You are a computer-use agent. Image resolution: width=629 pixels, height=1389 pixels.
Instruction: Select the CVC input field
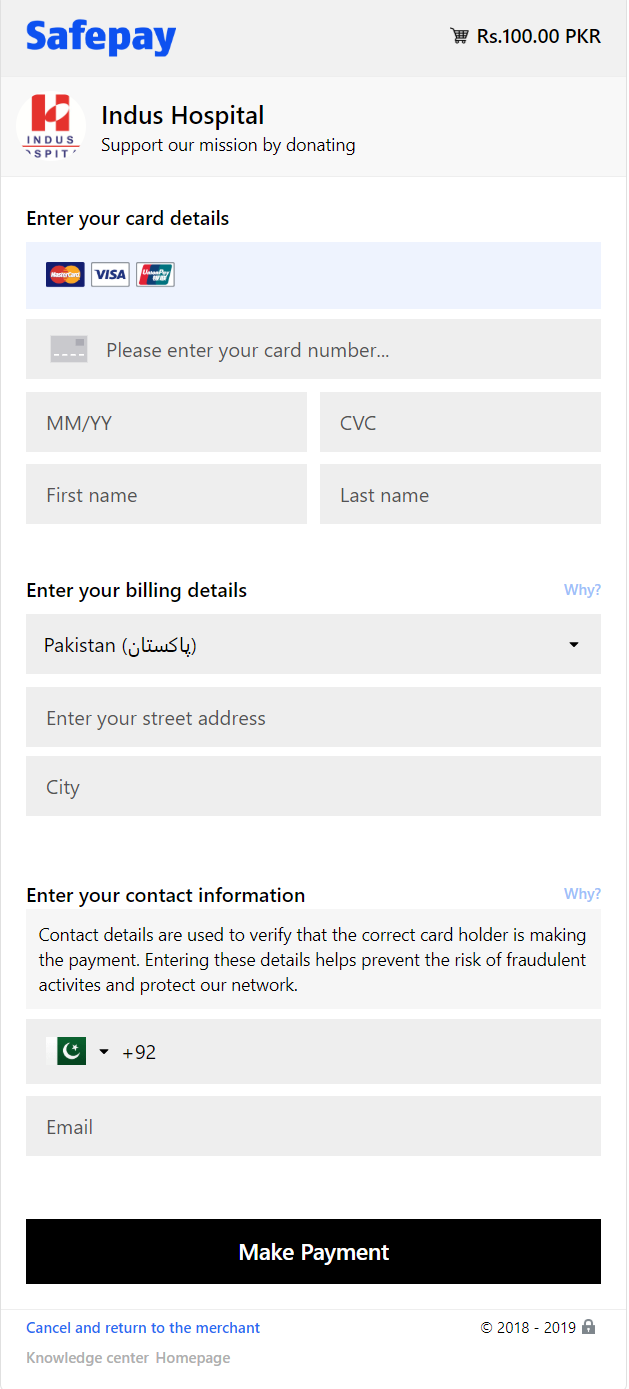(460, 423)
